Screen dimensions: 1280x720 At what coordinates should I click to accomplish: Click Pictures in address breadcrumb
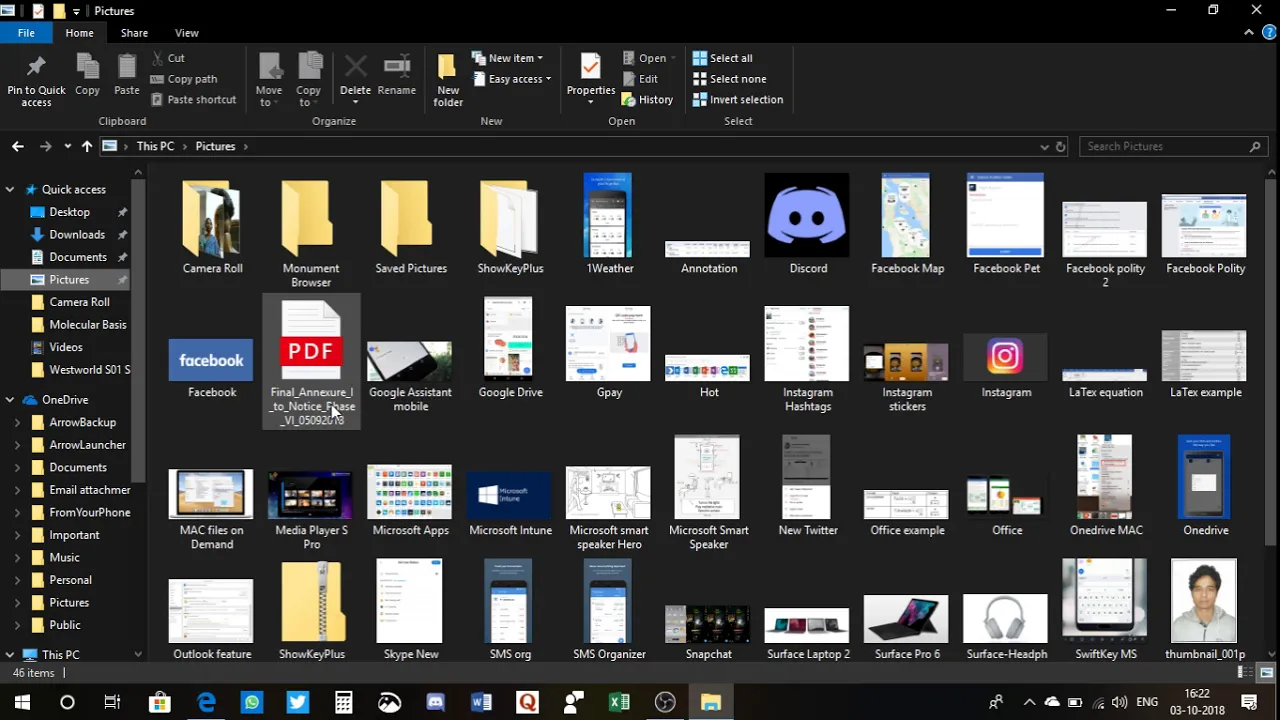[x=215, y=146]
